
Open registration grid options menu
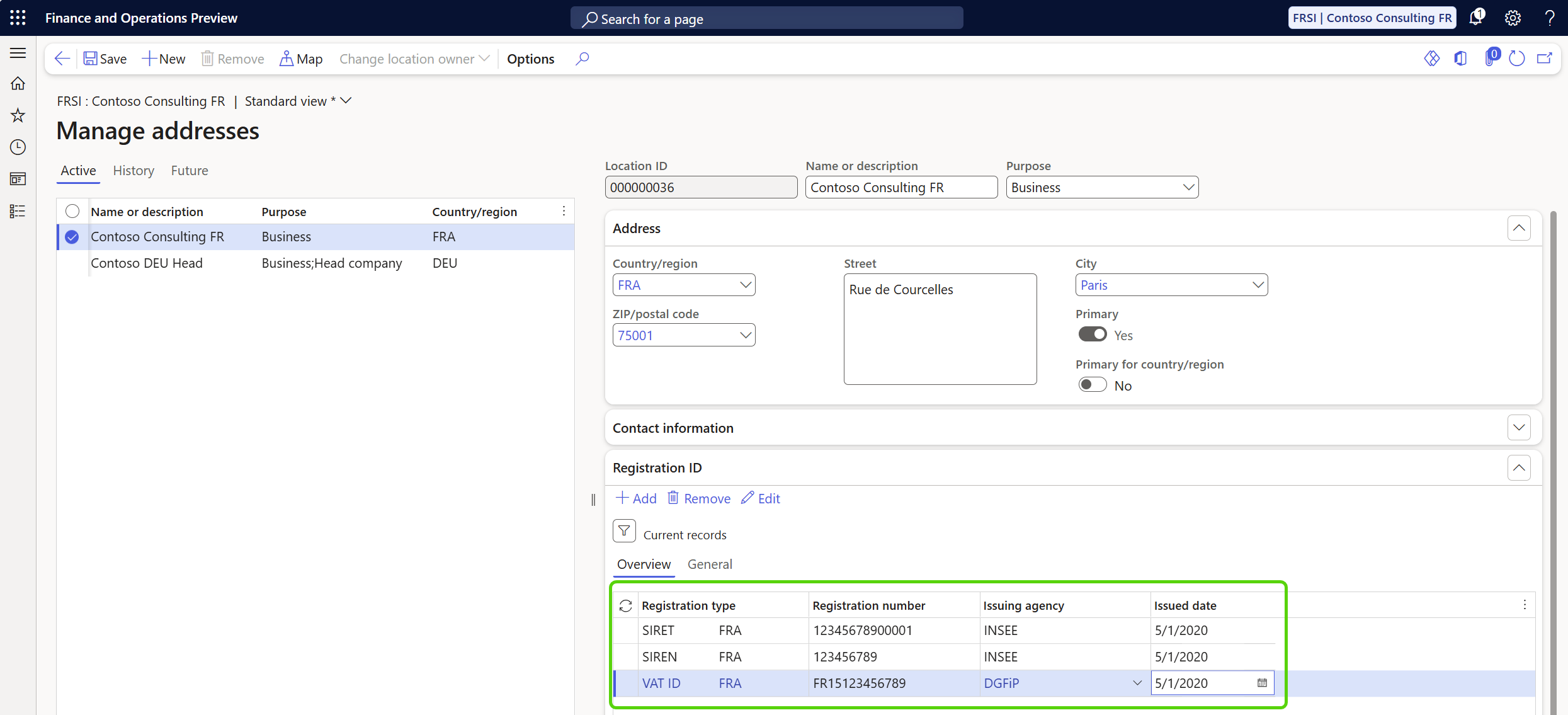click(x=1525, y=605)
